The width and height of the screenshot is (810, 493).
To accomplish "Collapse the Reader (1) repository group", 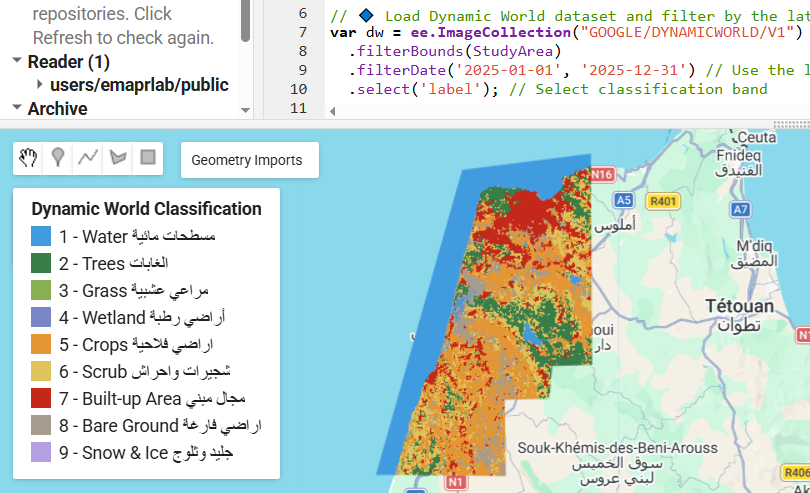I will tap(16, 61).
